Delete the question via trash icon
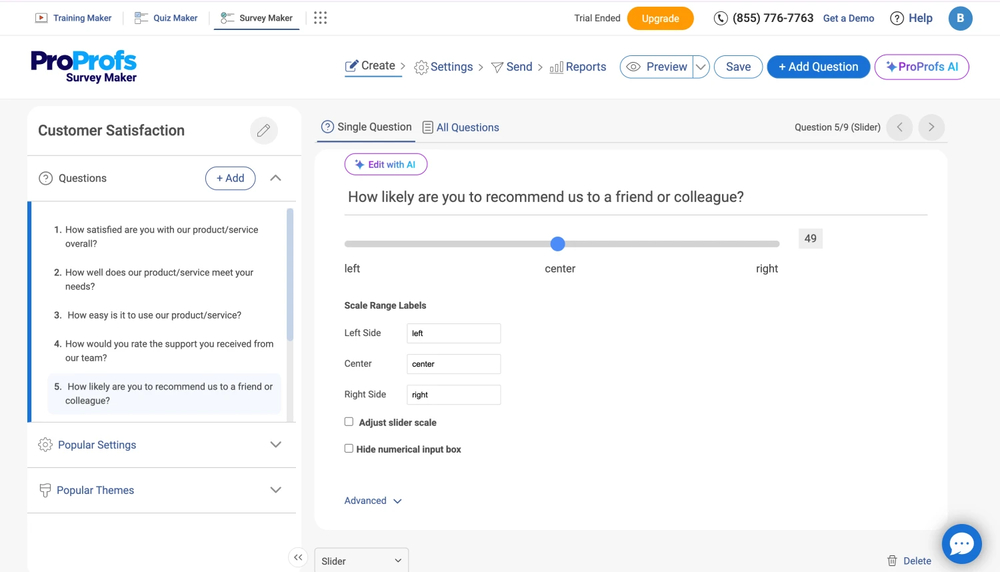This screenshot has height=572, width=1000. pyautogui.click(x=892, y=561)
